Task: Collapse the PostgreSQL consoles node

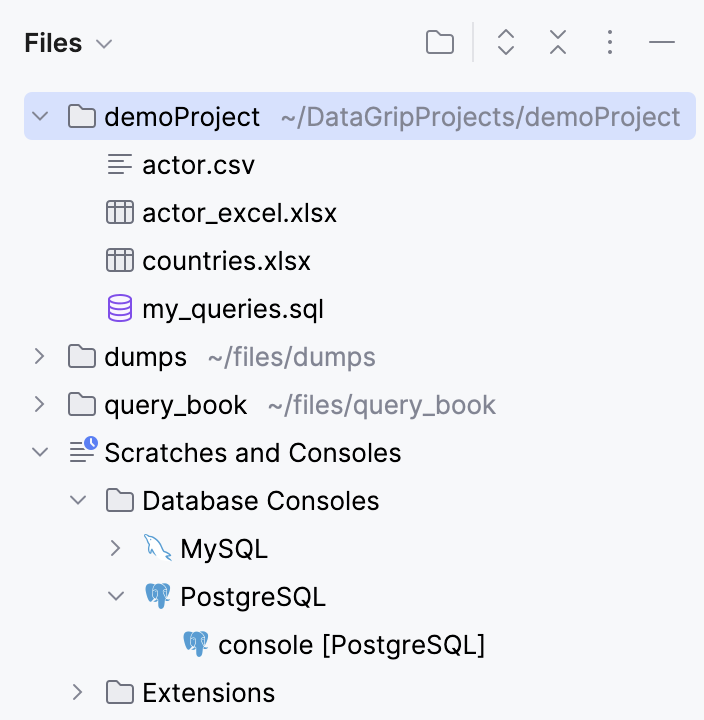Action: pyautogui.click(x=116, y=597)
